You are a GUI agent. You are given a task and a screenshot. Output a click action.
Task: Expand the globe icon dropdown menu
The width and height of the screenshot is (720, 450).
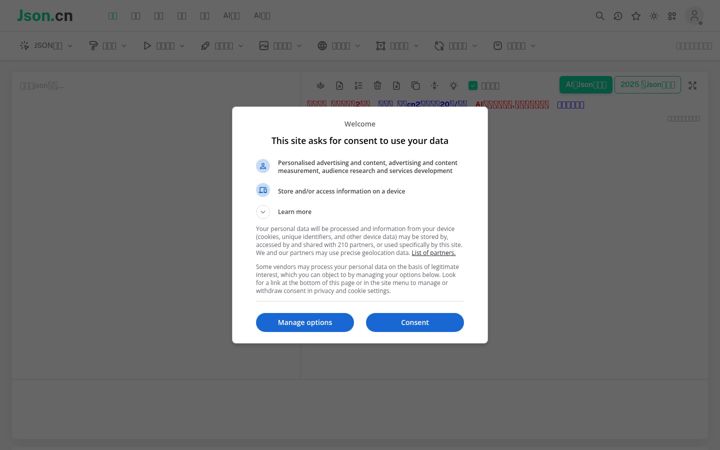click(x=339, y=45)
